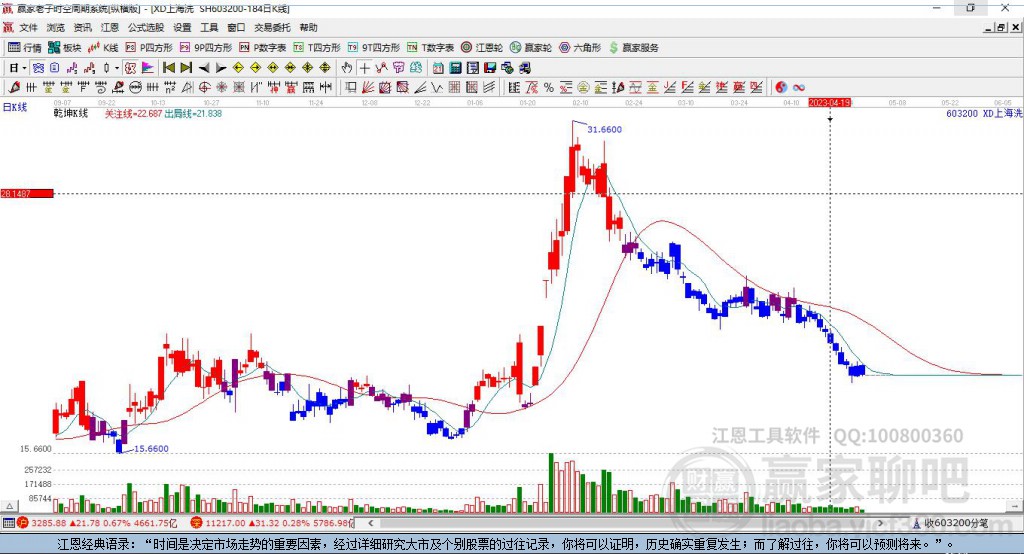The image size is (1024, 554).
Task: Open the T四方形 tool
Action: [x=317, y=48]
